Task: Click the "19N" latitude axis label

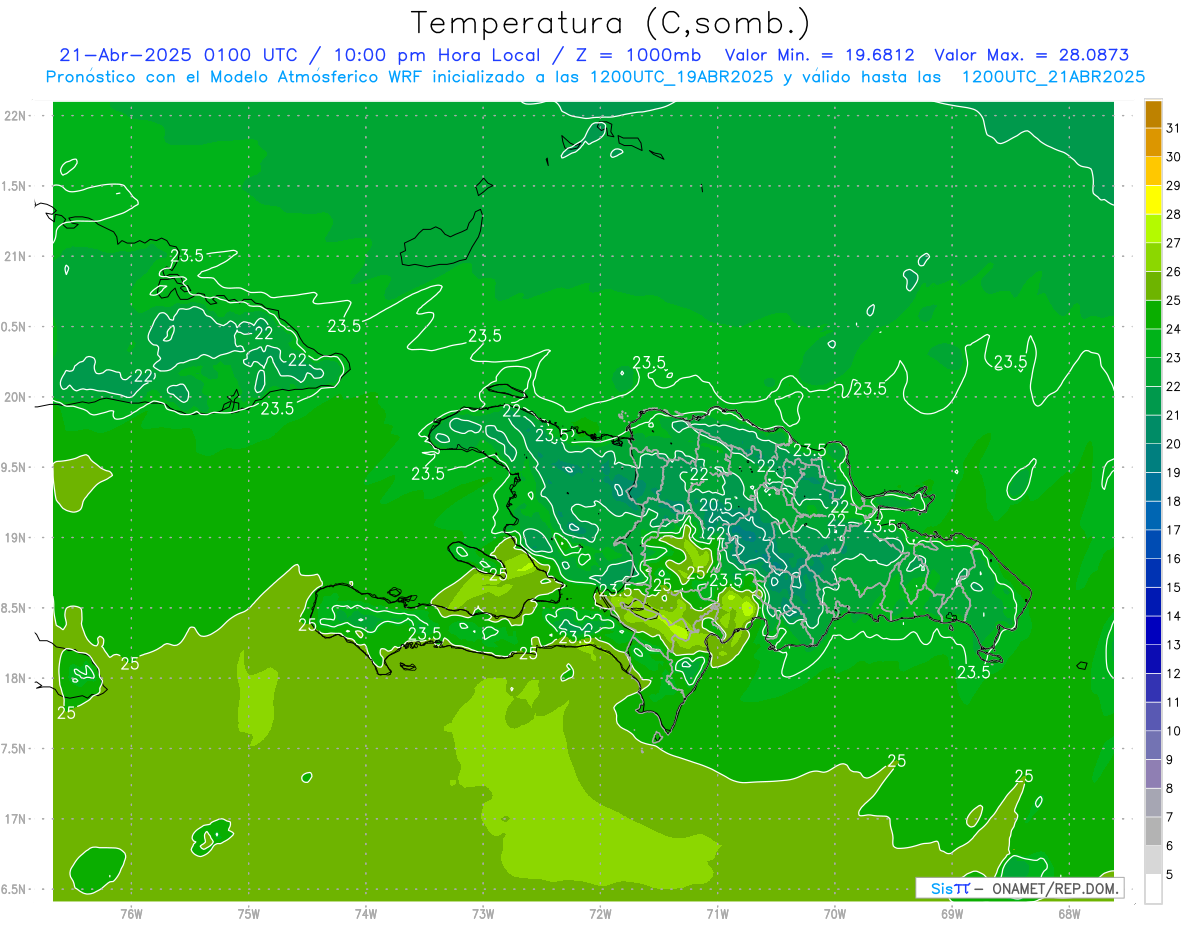Action: click(17, 538)
